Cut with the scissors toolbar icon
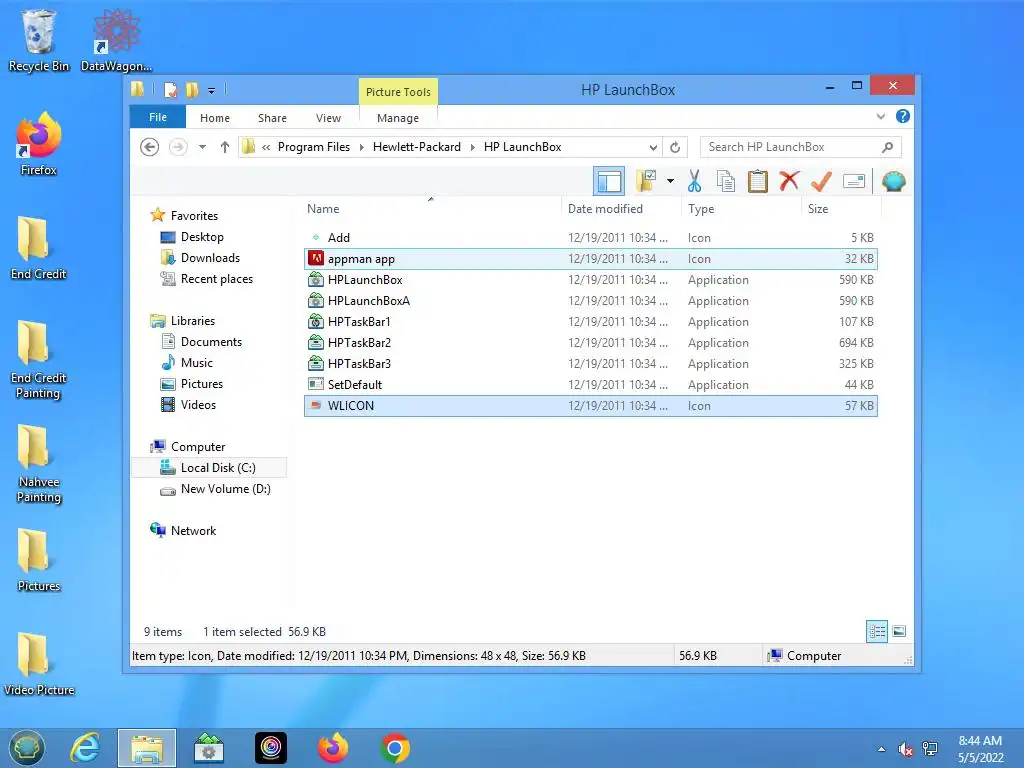 pyautogui.click(x=694, y=181)
